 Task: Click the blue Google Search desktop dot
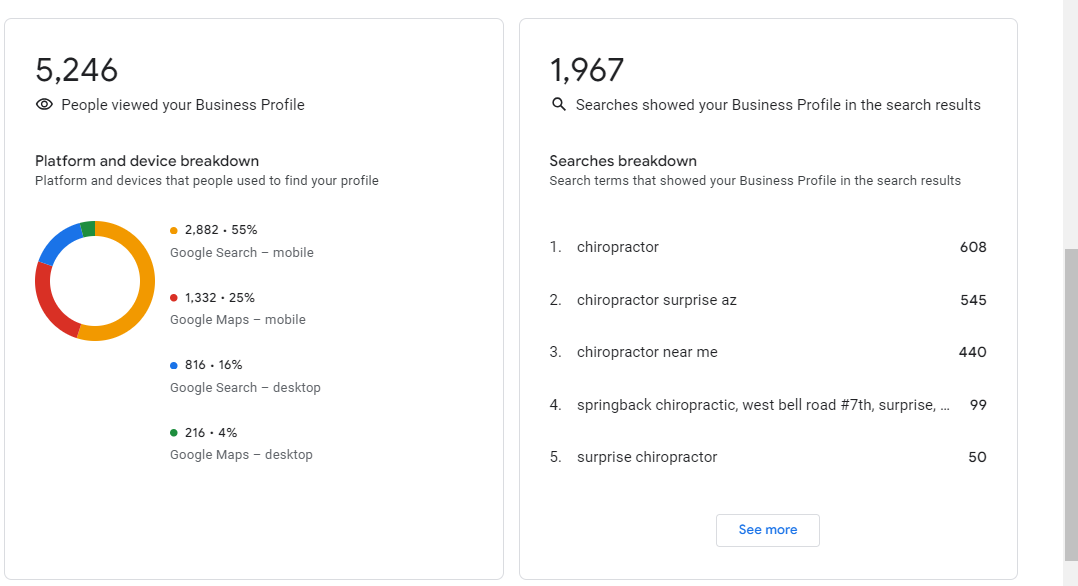click(174, 365)
